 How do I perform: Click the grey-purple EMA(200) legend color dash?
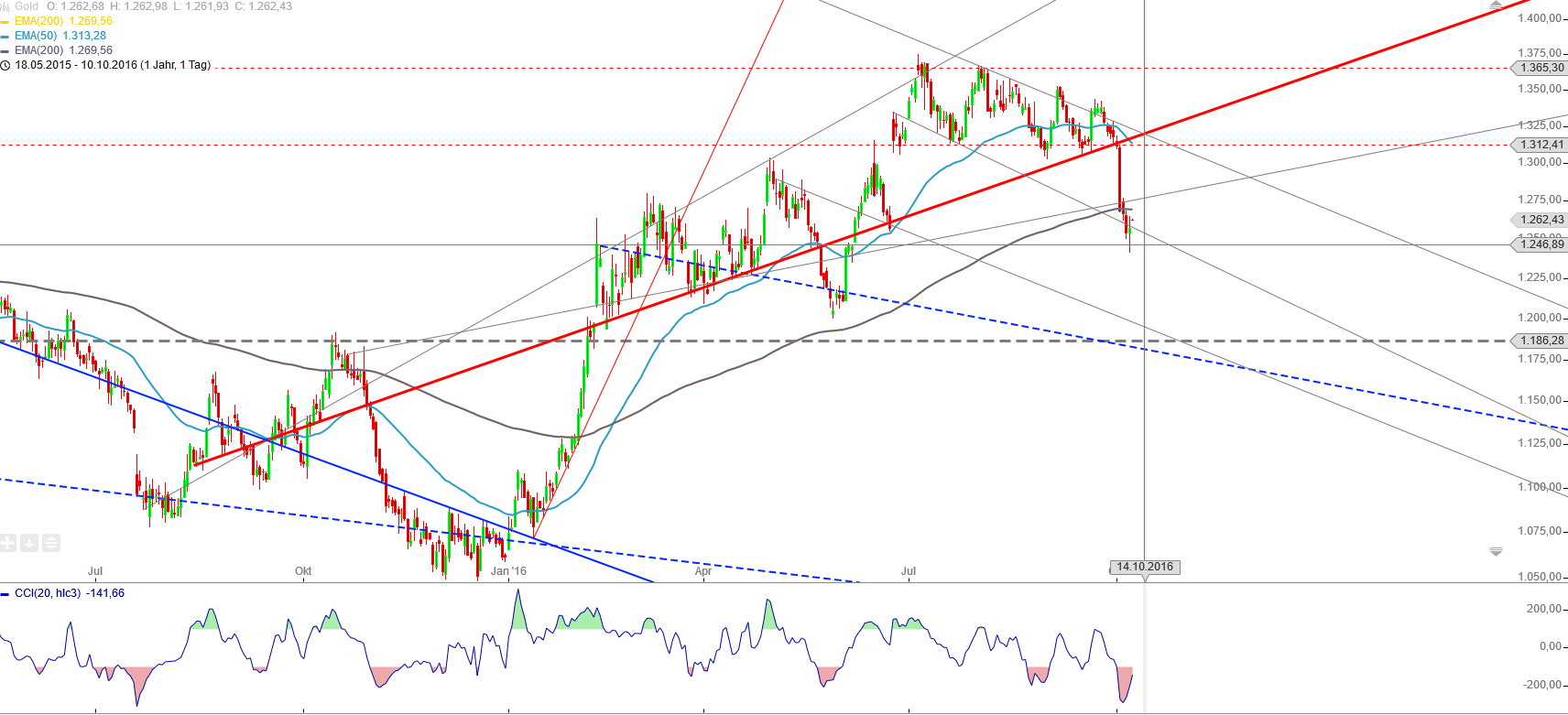[5, 51]
